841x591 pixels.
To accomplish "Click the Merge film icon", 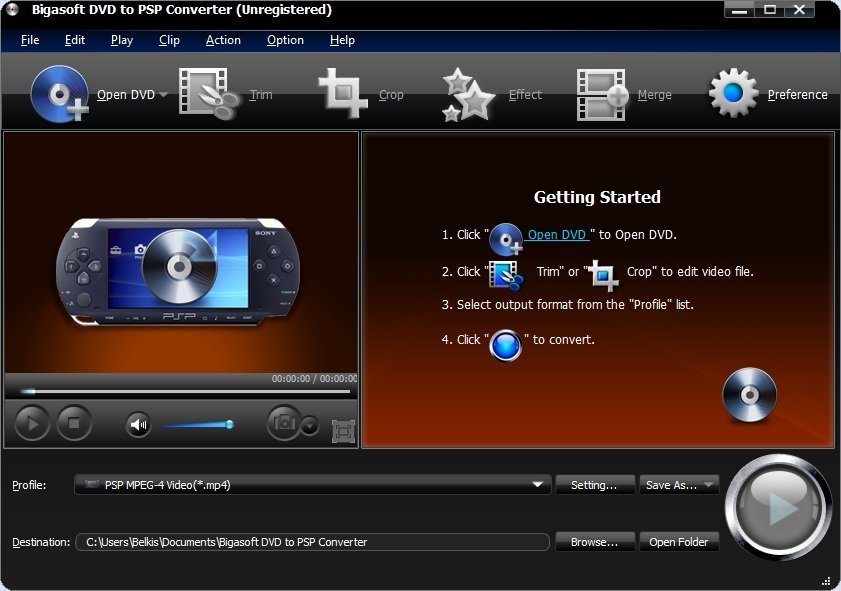I will (x=602, y=94).
